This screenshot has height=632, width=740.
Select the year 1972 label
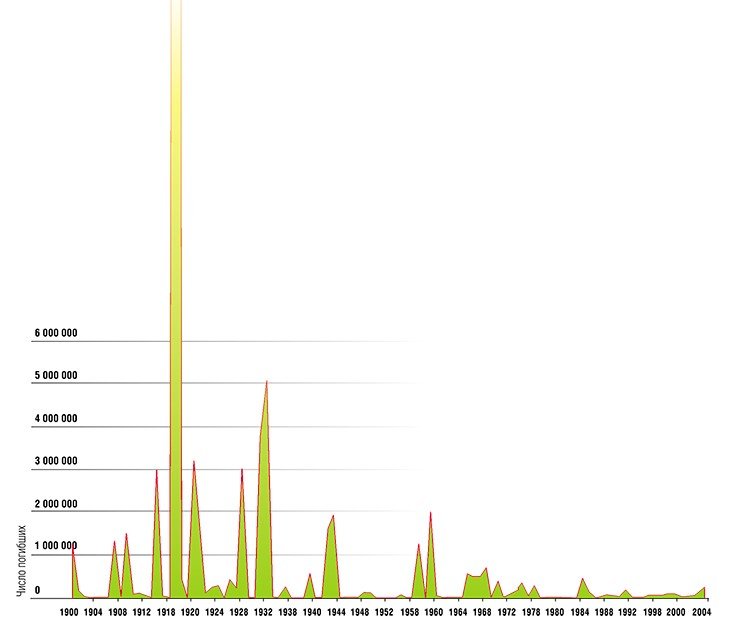point(506,613)
